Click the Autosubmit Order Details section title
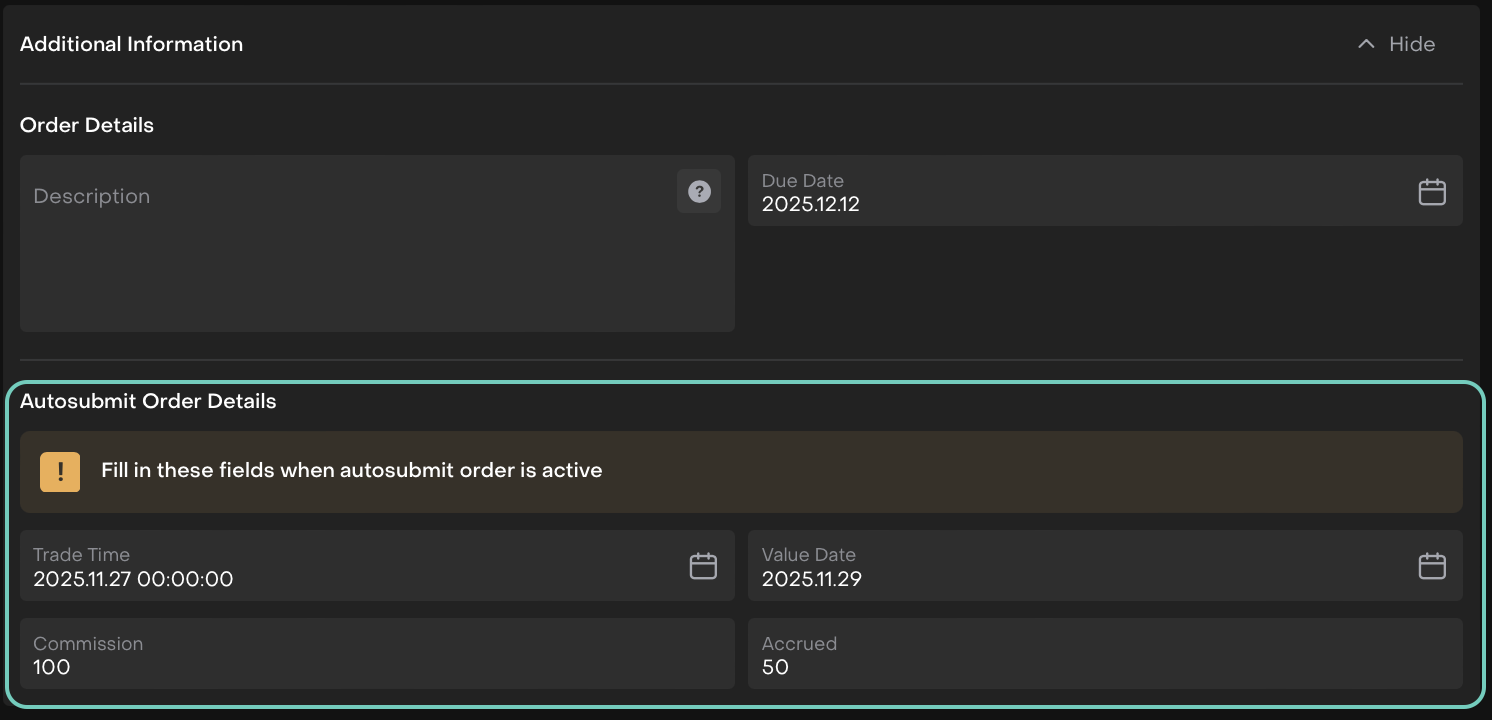Viewport: 1492px width, 720px height. [x=148, y=401]
